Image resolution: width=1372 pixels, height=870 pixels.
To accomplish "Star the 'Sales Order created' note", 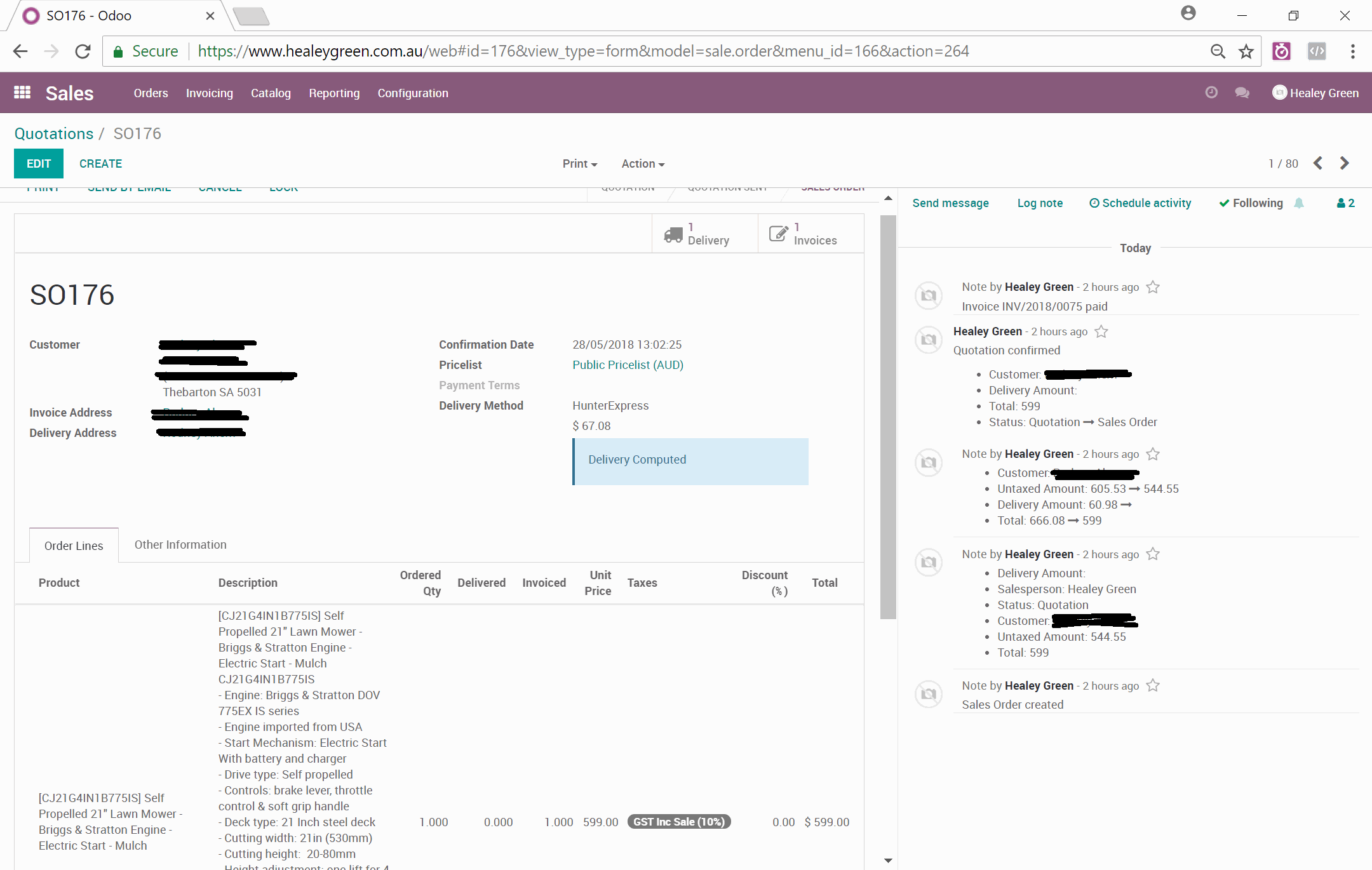I will tap(1153, 686).
